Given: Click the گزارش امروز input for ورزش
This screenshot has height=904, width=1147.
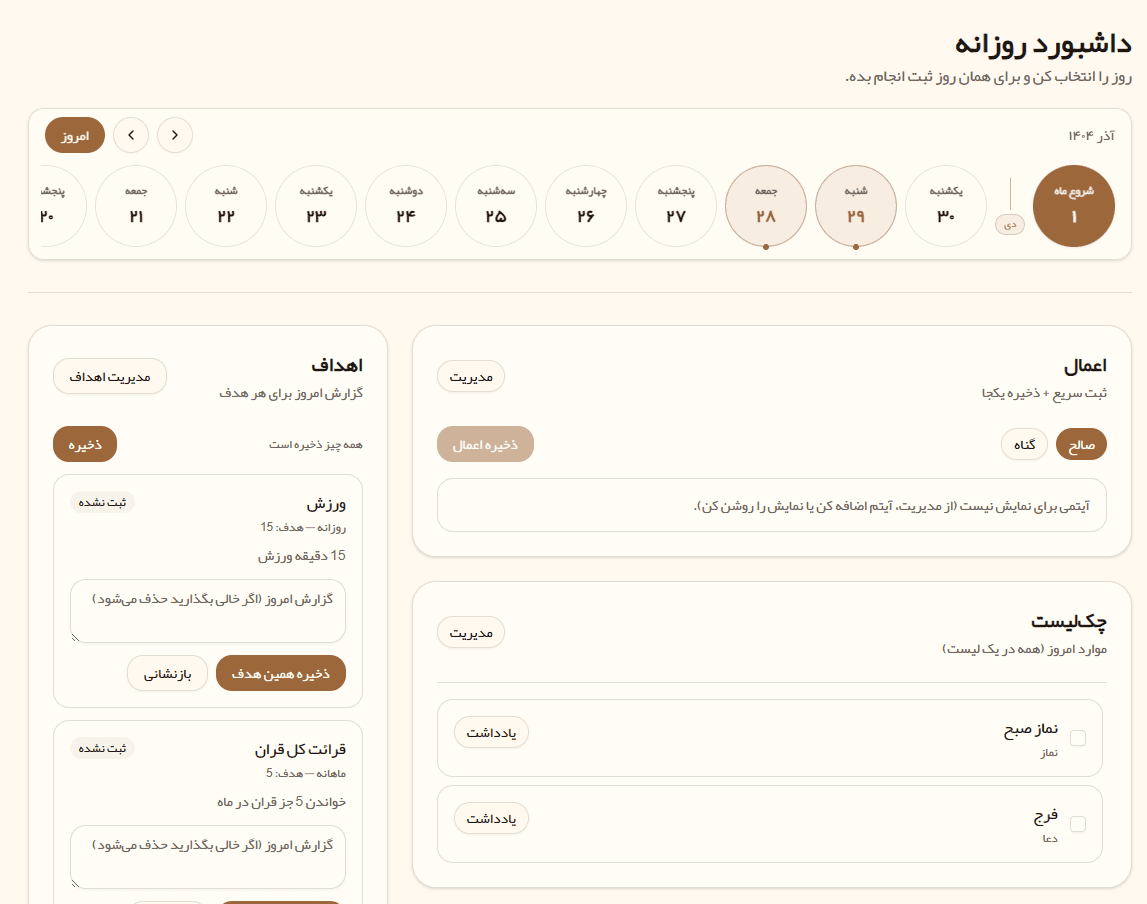Looking at the screenshot, I should coord(207,610).
